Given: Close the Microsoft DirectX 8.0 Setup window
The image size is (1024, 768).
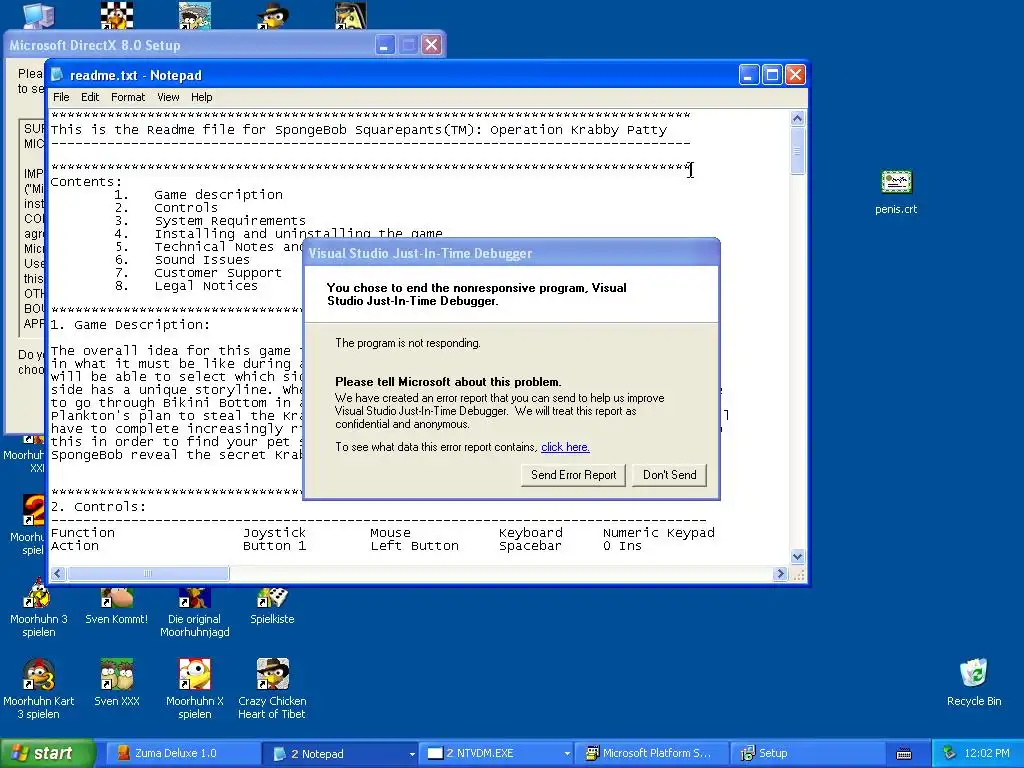Looking at the screenshot, I should [x=431, y=45].
